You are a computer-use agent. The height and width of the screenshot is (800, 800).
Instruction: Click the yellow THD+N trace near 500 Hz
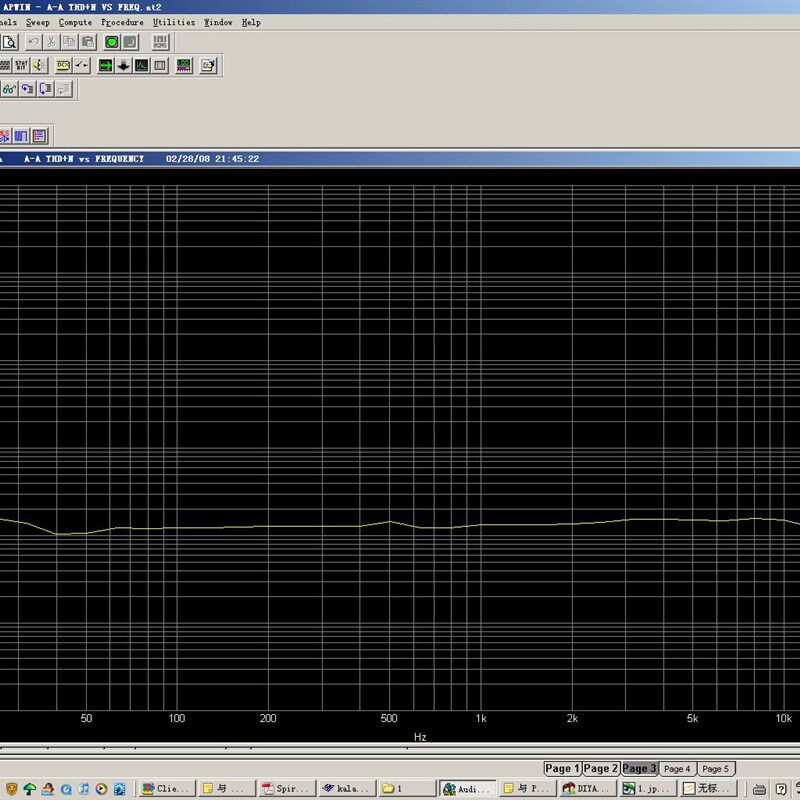pyautogui.click(x=390, y=521)
